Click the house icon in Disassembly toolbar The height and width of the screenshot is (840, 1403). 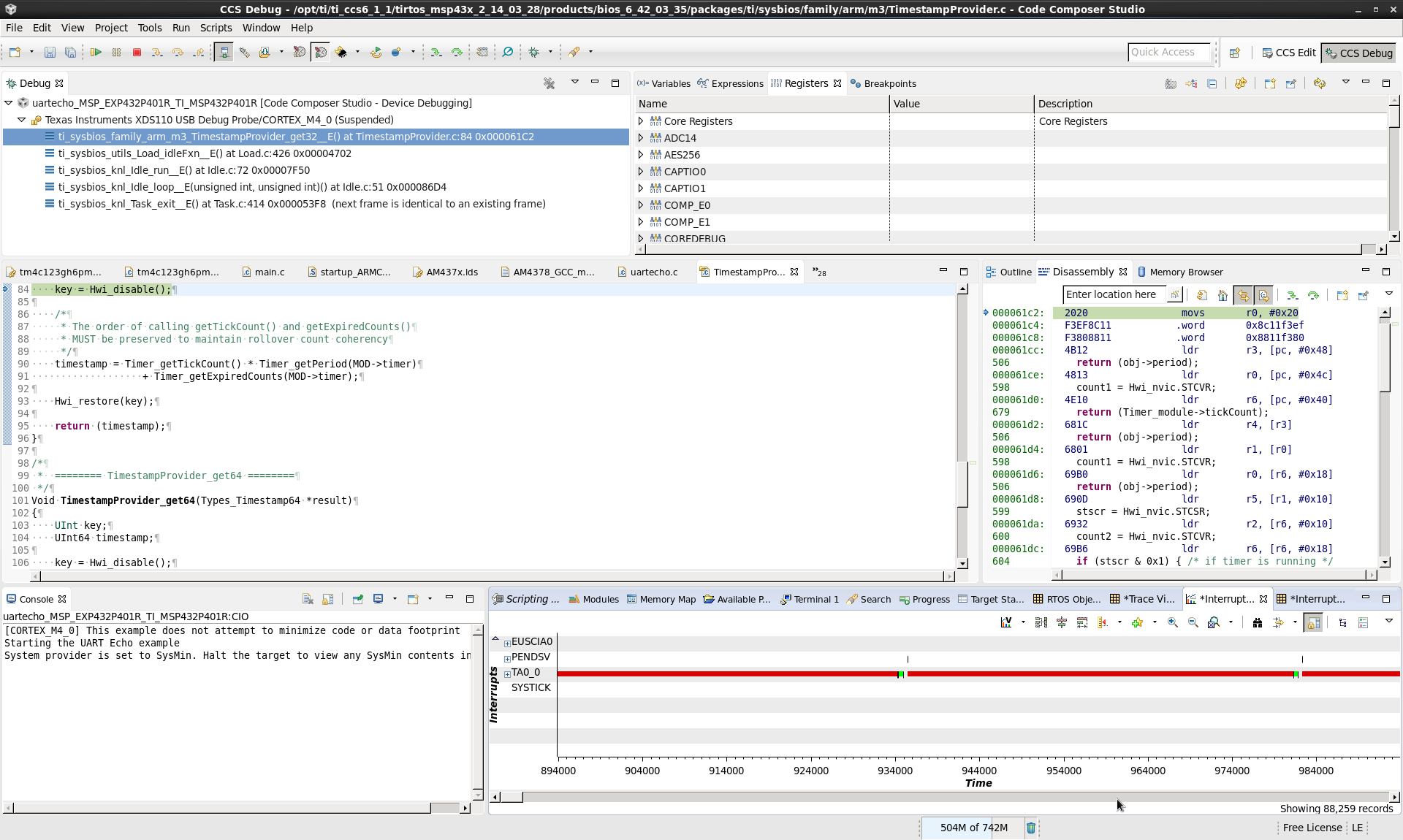click(x=1223, y=295)
